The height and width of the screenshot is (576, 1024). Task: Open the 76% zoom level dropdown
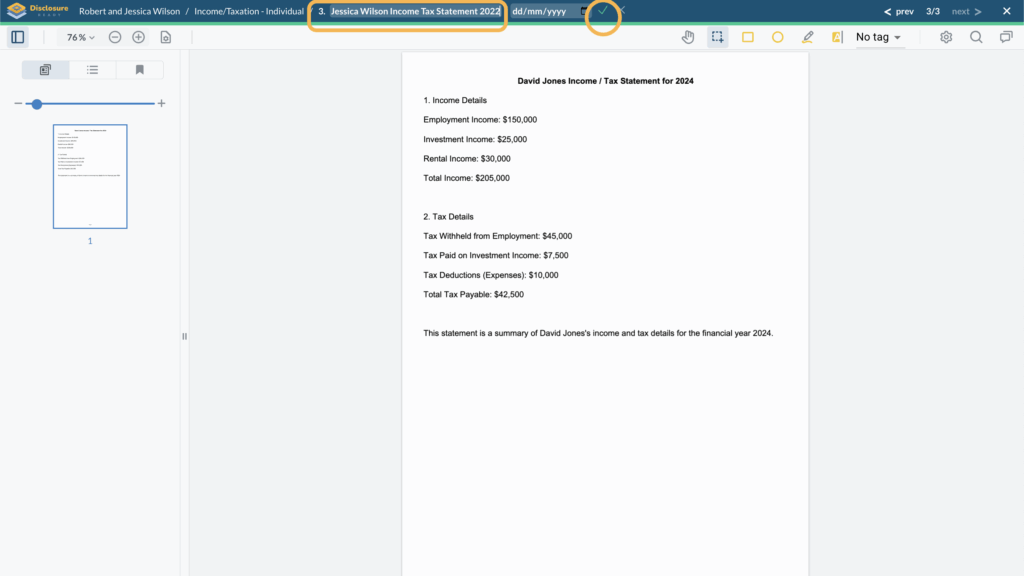tap(80, 37)
